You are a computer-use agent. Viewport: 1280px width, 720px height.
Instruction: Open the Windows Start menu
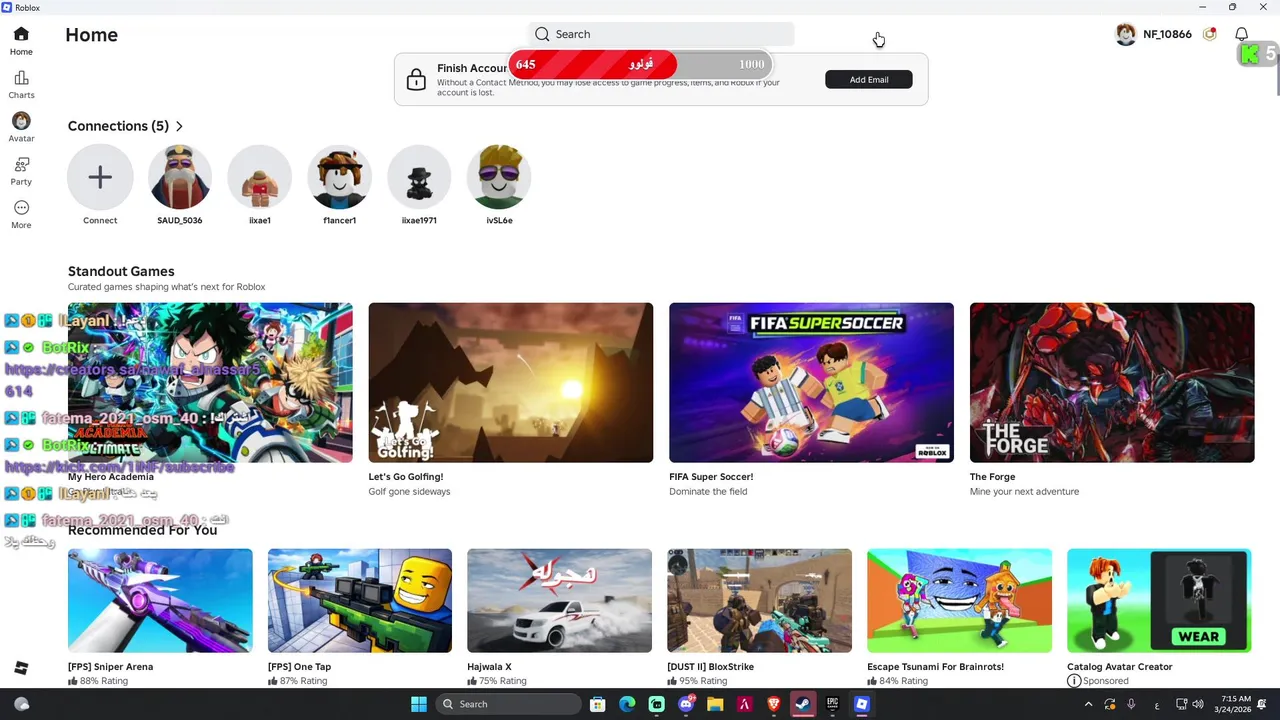click(x=419, y=704)
